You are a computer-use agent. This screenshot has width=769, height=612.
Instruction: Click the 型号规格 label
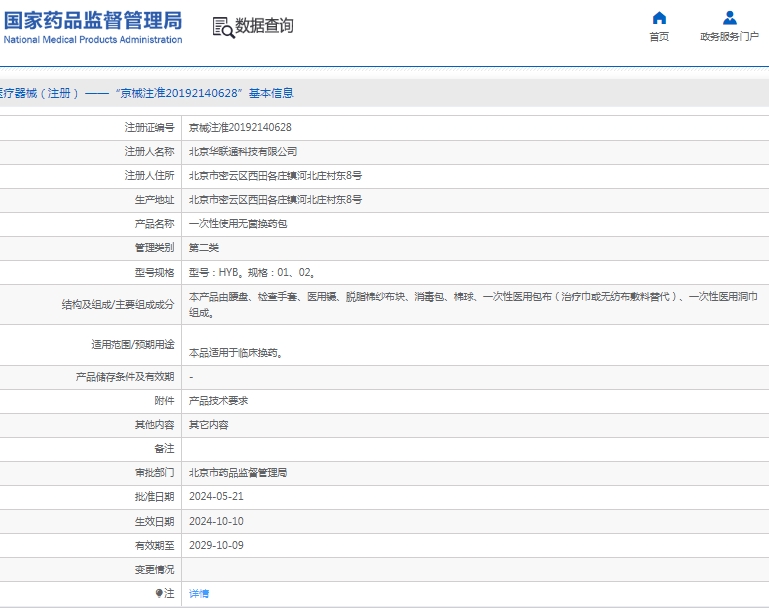[154, 272]
